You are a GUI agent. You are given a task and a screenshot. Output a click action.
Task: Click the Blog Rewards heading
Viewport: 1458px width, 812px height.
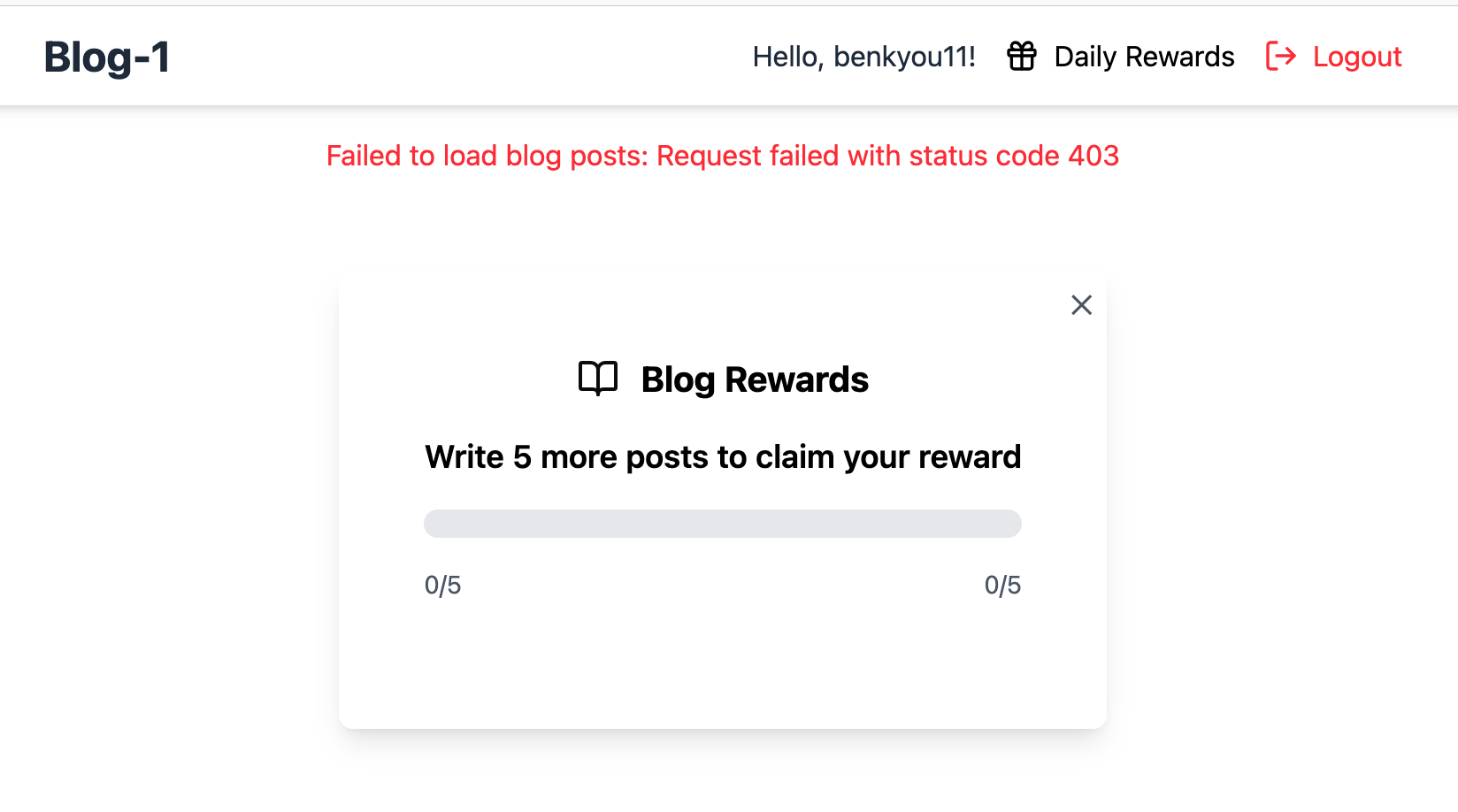click(755, 379)
